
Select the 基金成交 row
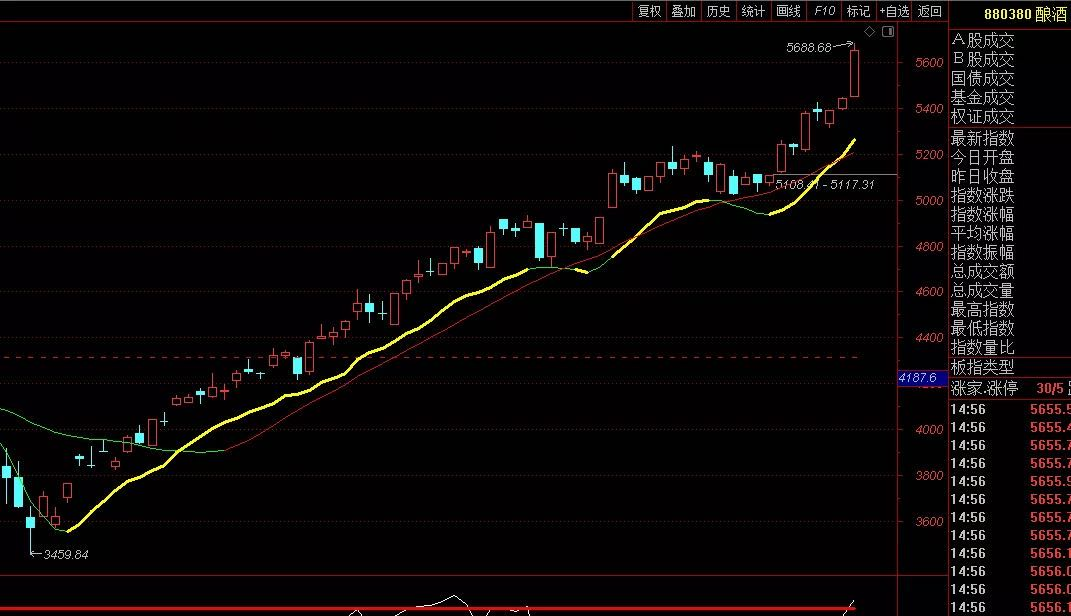click(x=982, y=98)
